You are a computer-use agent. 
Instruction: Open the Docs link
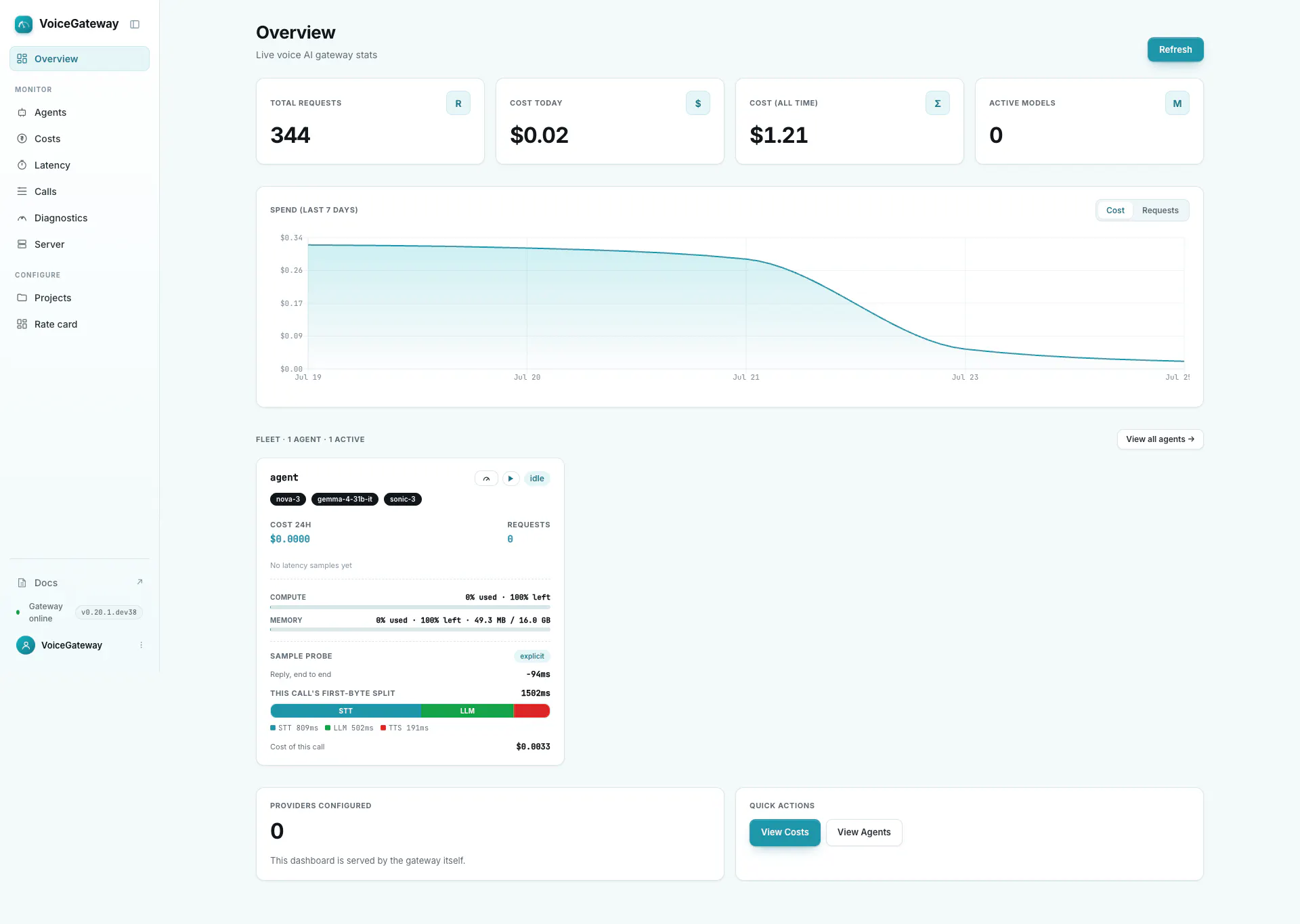click(79, 583)
